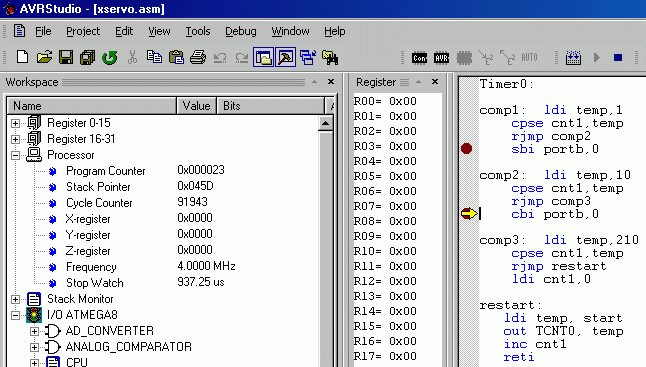
Task: Start debugging with the play arrow
Action: point(596,57)
